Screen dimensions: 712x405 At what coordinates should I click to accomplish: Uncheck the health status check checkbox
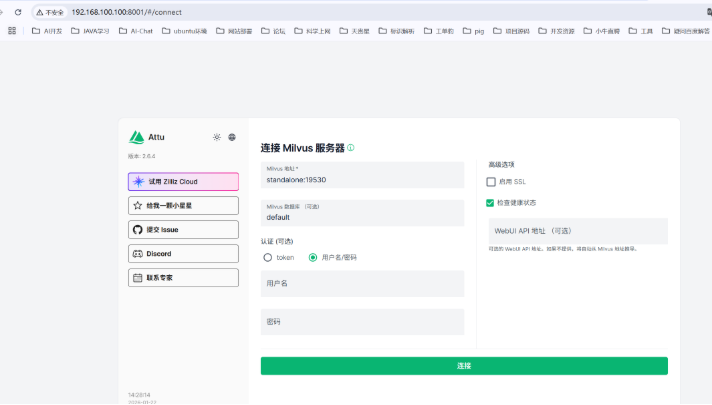pos(491,202)
